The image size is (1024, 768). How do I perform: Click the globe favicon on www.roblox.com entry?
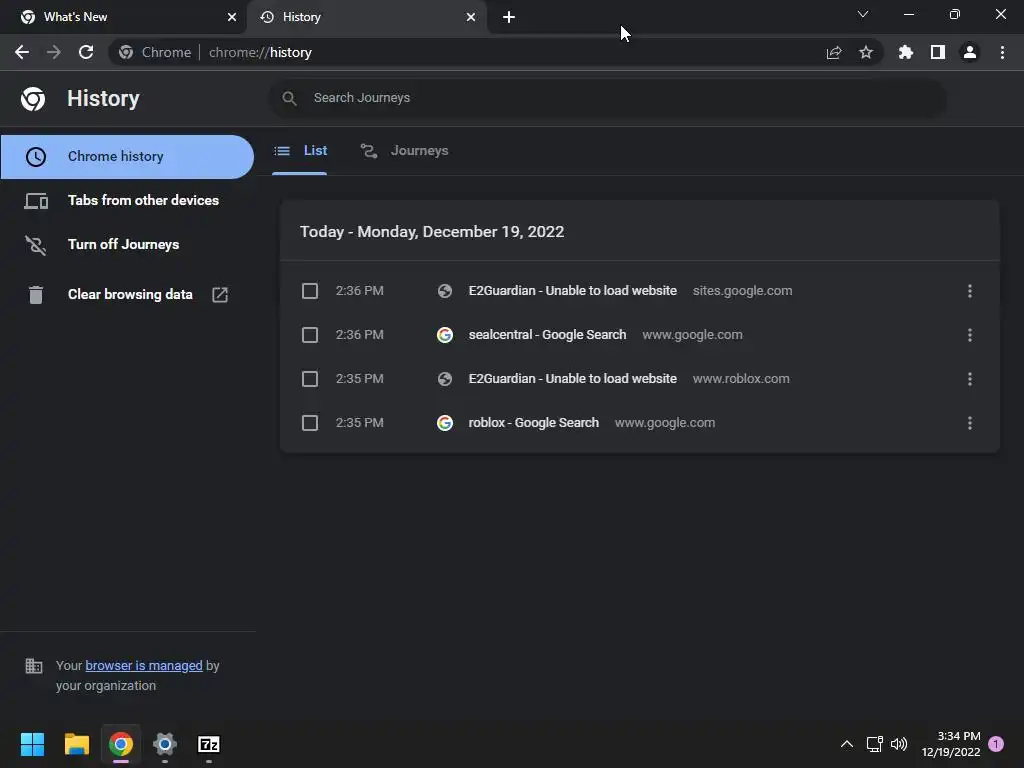click(x=445, y=379)
